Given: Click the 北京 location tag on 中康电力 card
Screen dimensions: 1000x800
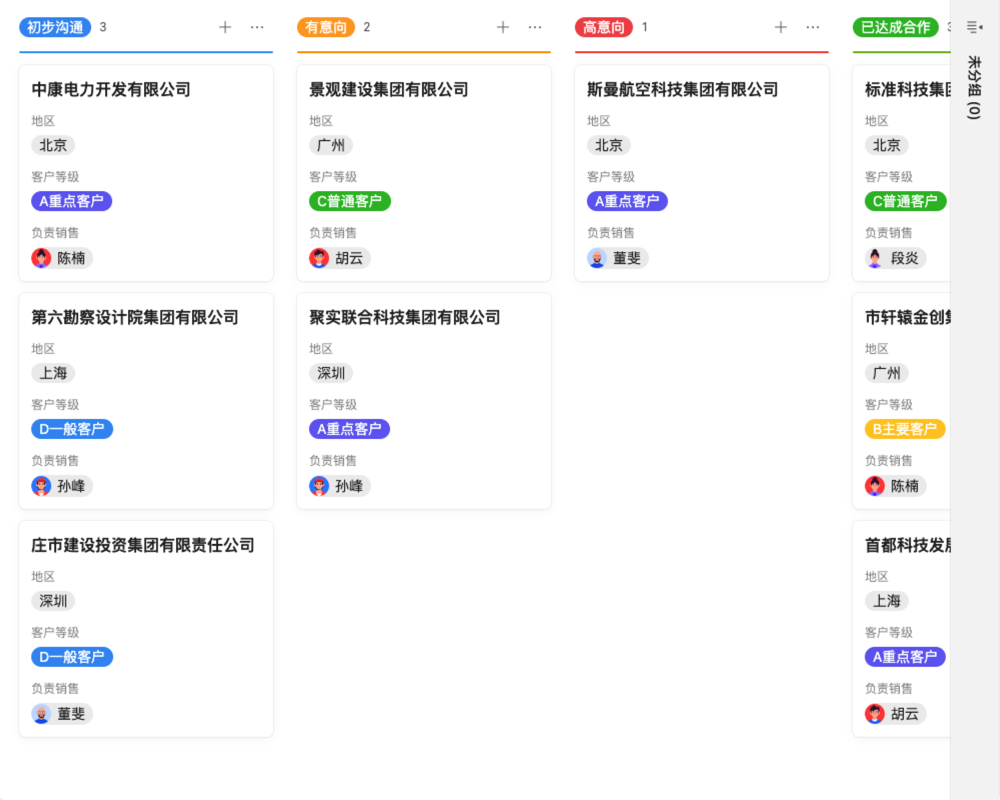Looking at the screenshot, I should pos(52,145).
